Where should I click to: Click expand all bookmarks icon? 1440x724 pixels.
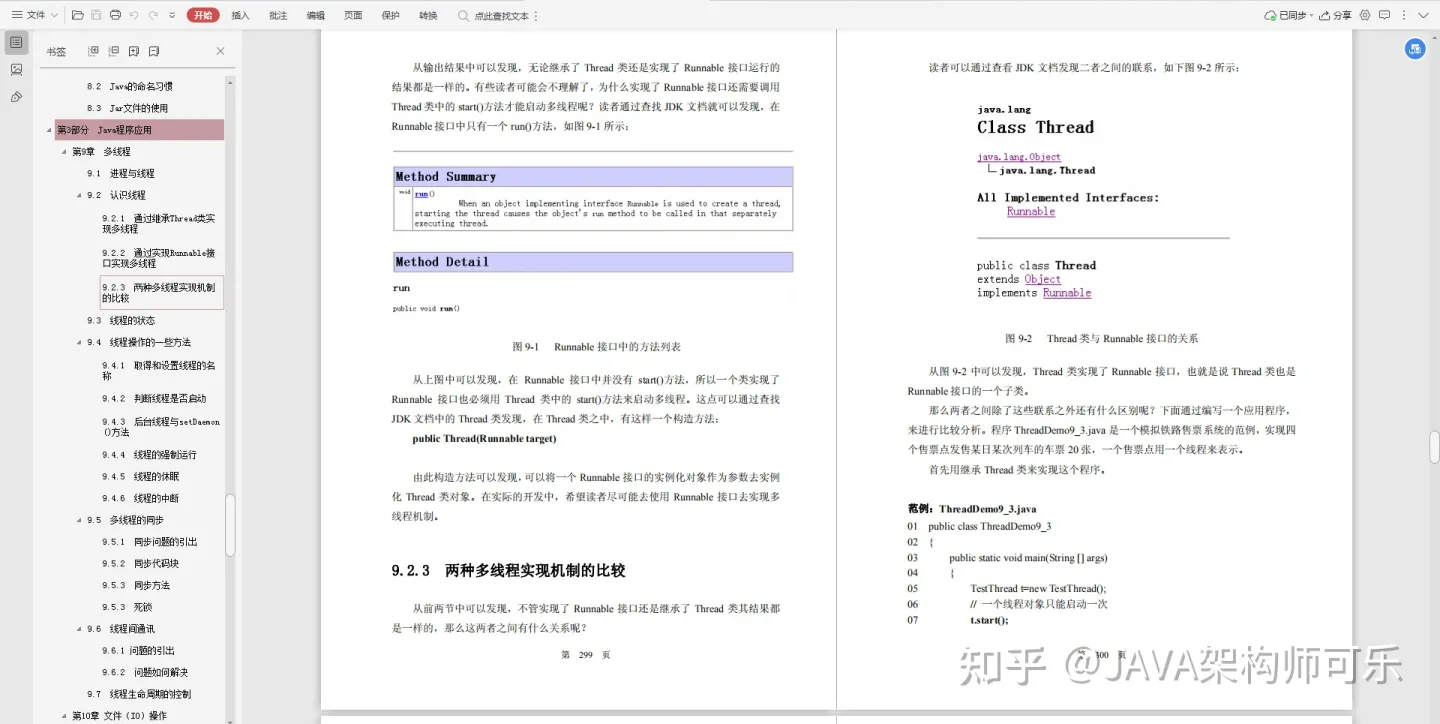(94, 51)
